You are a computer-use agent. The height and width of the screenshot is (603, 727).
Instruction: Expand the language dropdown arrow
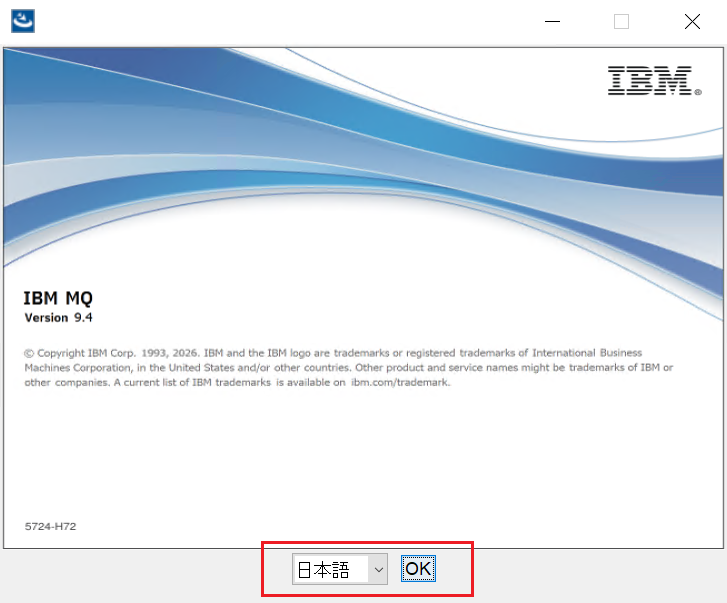[x=378, y=569]
